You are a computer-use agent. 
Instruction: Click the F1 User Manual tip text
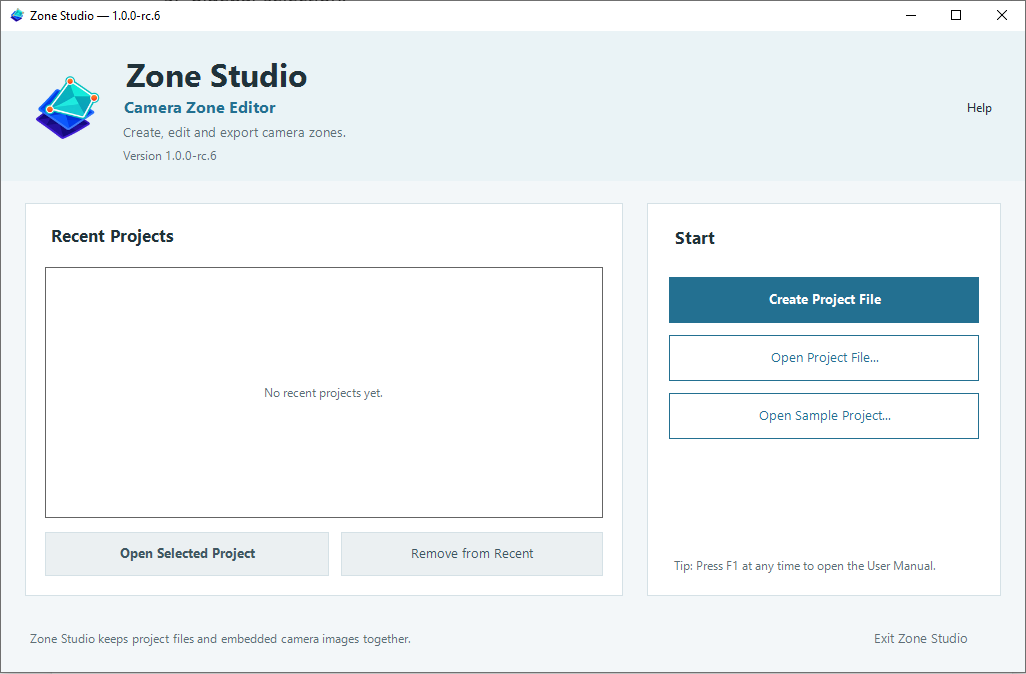pyautogui.click(x=805, y=566)
